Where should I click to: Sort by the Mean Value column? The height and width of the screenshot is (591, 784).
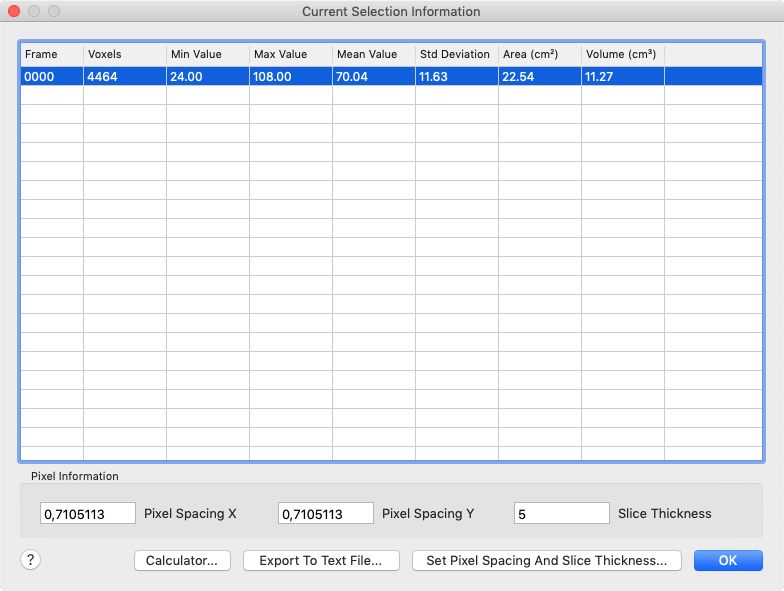pos(373,54)
